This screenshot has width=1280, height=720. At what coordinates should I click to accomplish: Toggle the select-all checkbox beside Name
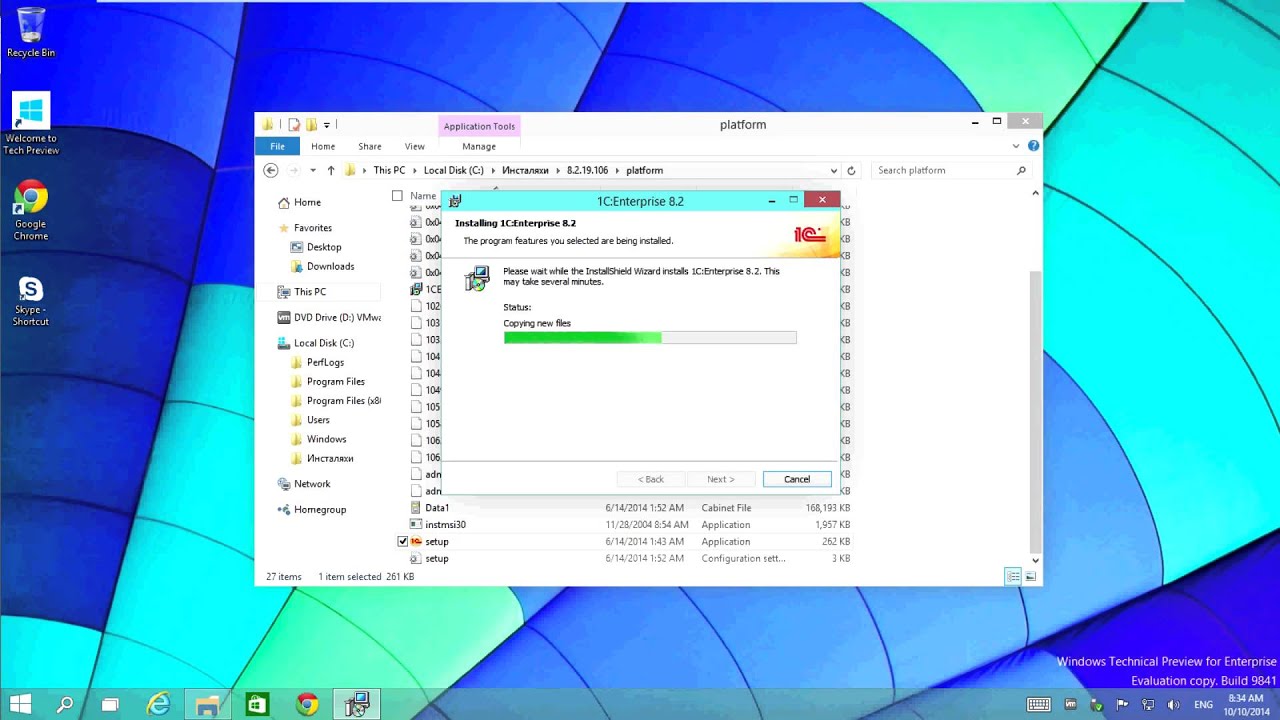coord(397,196)
